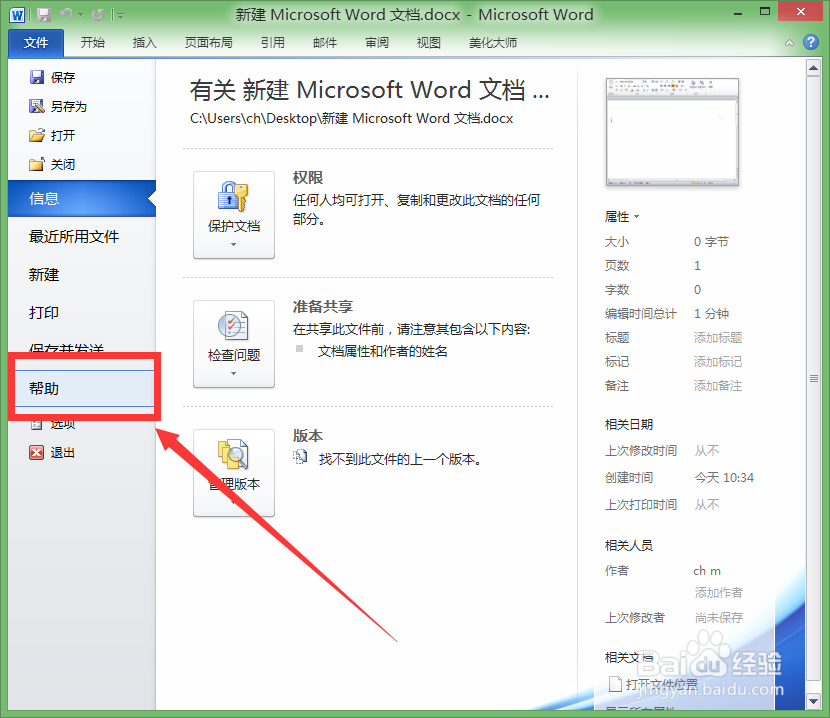Click 退出 to exit Word

[52, 453]
